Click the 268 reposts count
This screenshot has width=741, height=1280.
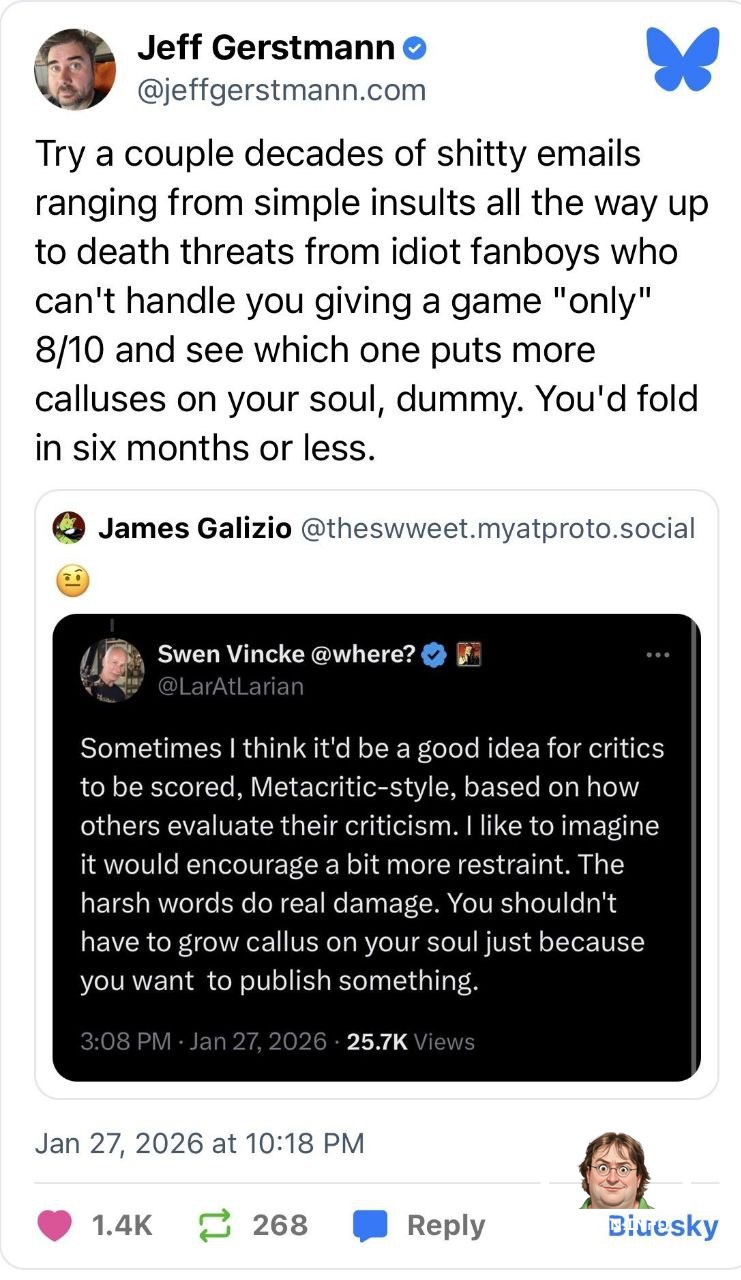click(x=281, y=1225)
